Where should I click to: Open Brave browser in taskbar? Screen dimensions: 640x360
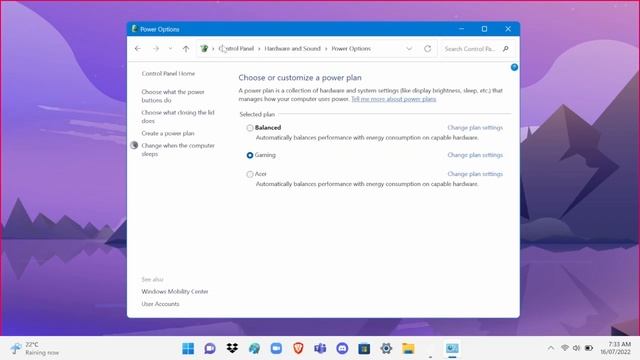pos(298,349)
